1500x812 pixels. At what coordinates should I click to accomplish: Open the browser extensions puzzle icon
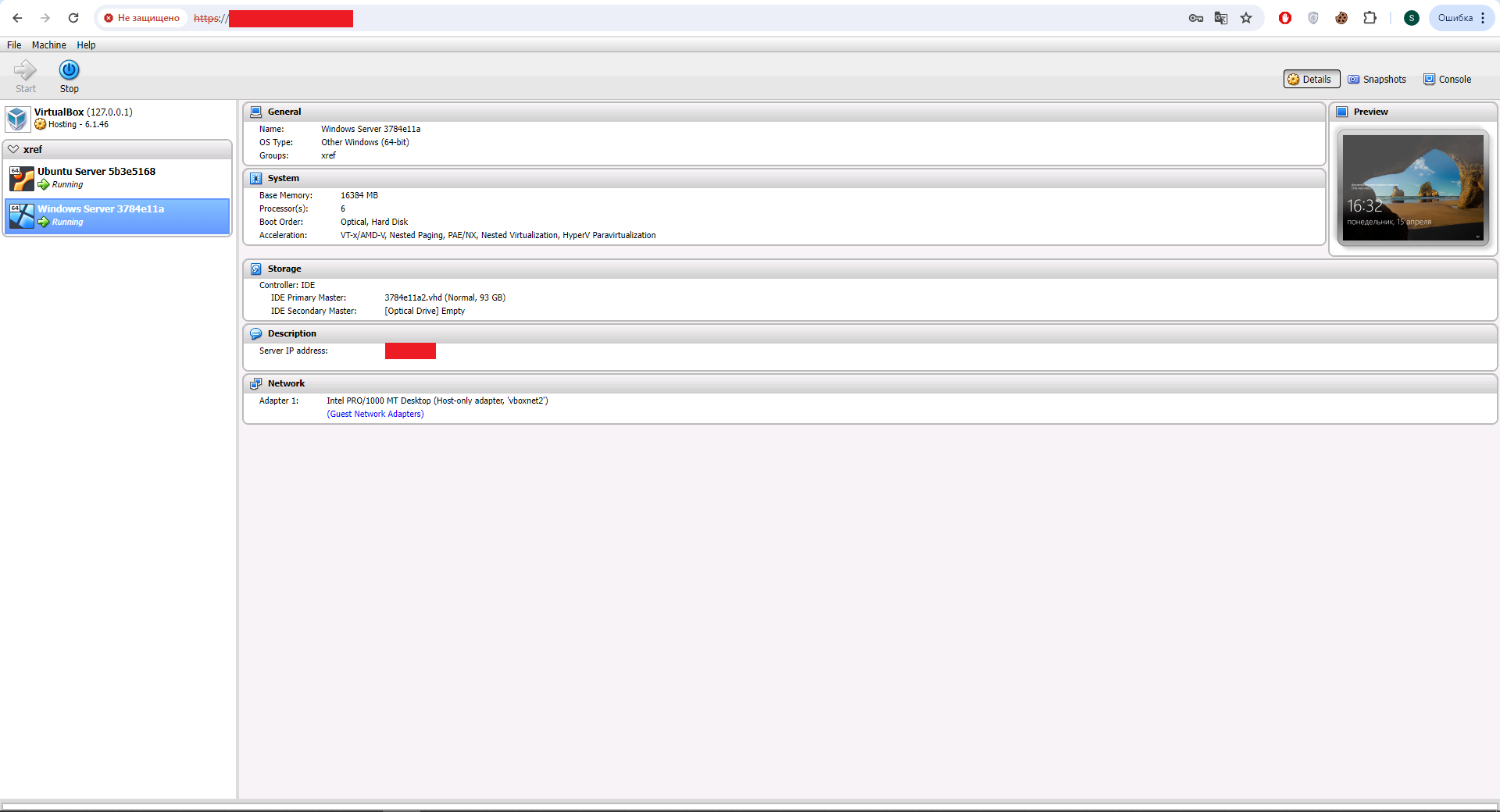[1370, 18]
